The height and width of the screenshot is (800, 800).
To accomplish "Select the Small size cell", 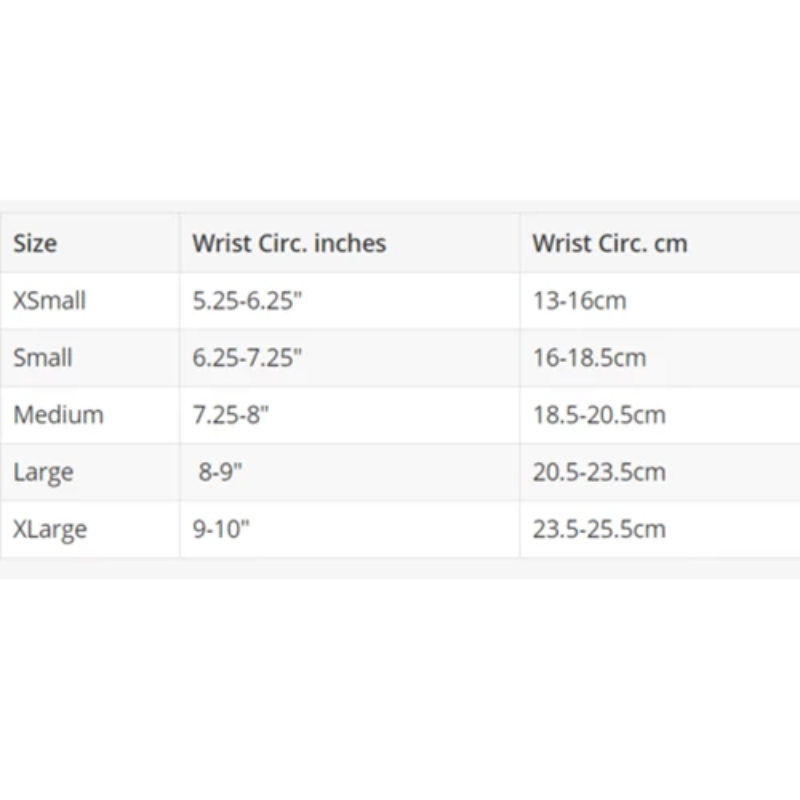I will (43, 357).
